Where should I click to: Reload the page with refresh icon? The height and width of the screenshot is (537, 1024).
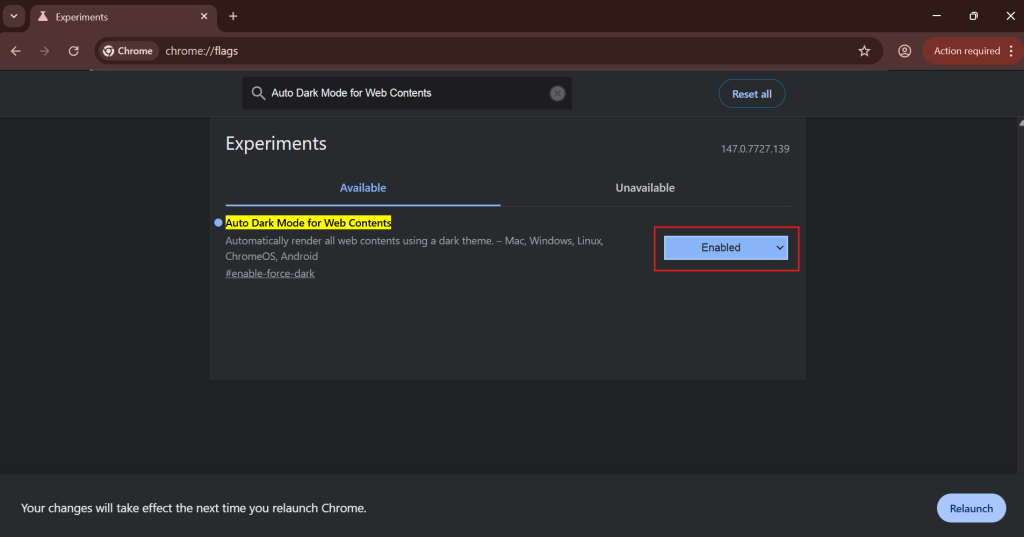74,51
